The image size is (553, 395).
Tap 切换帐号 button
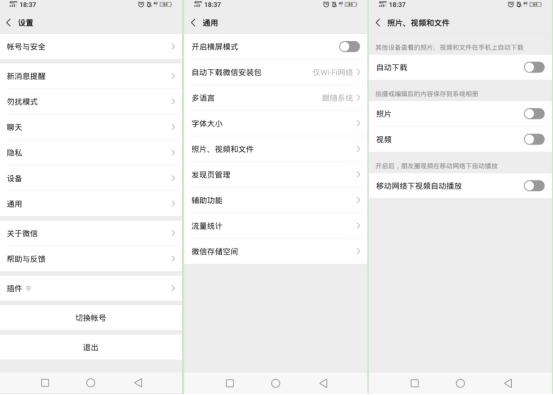click(91, 318)
